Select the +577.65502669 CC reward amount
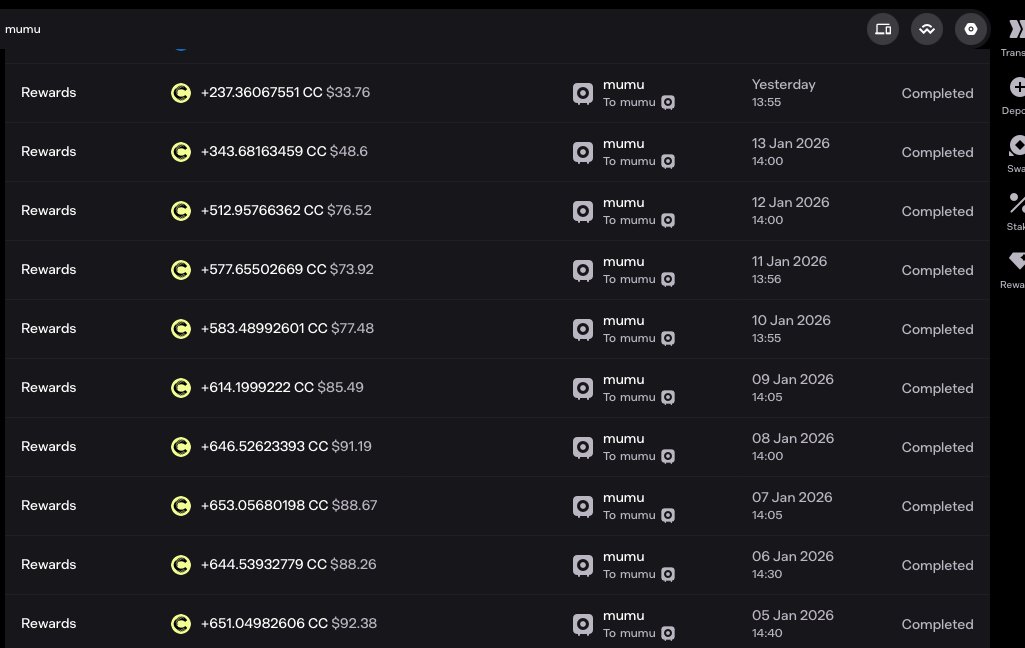This screenshot has height=648, width=1025. [263, 270]
